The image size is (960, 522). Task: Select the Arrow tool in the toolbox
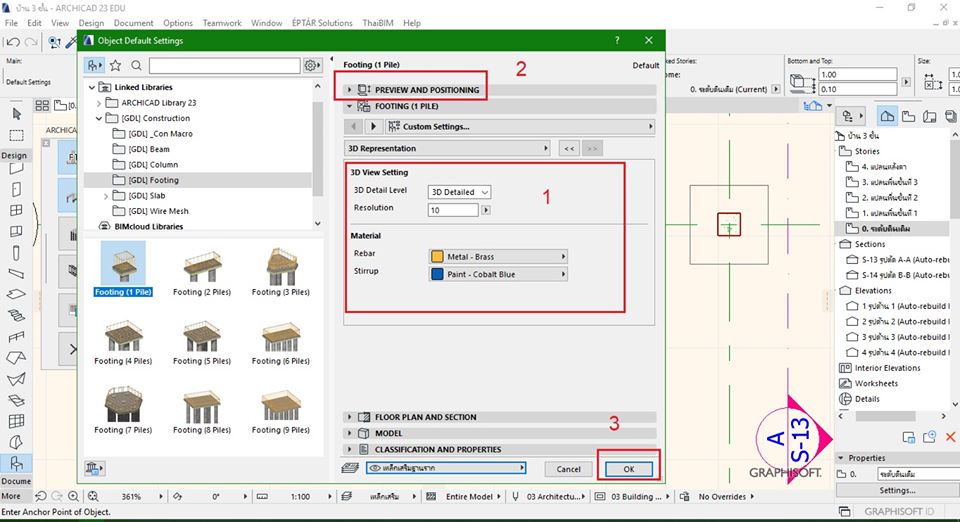tap(17, 114)
